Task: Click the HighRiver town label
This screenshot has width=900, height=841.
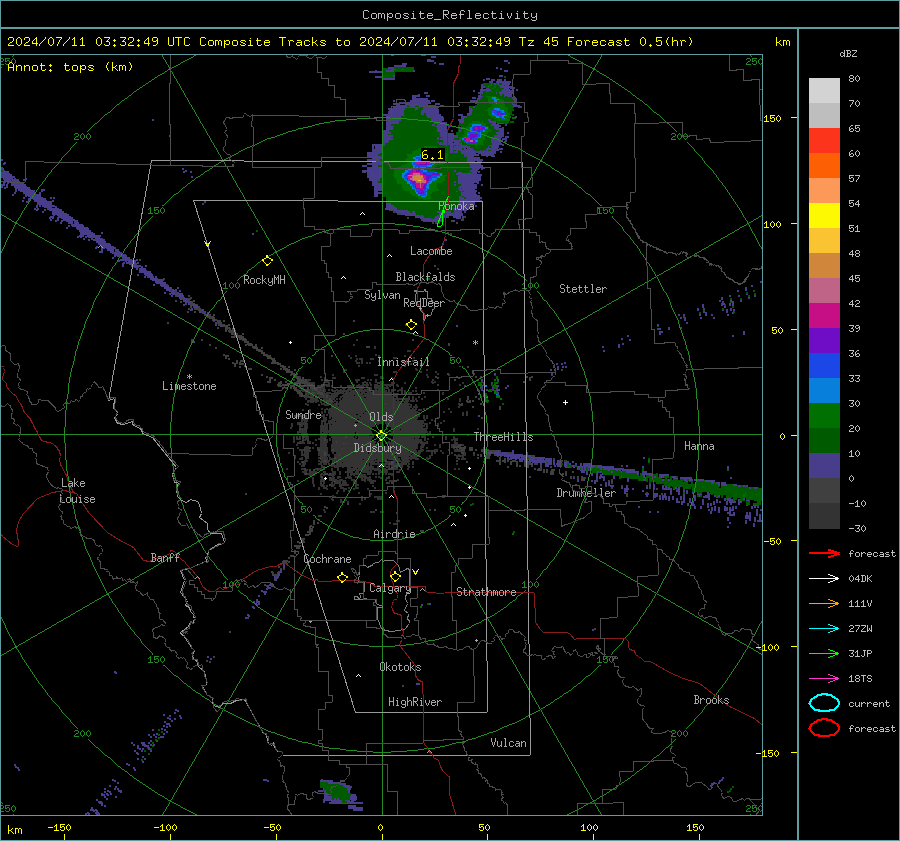Action: 415,702
